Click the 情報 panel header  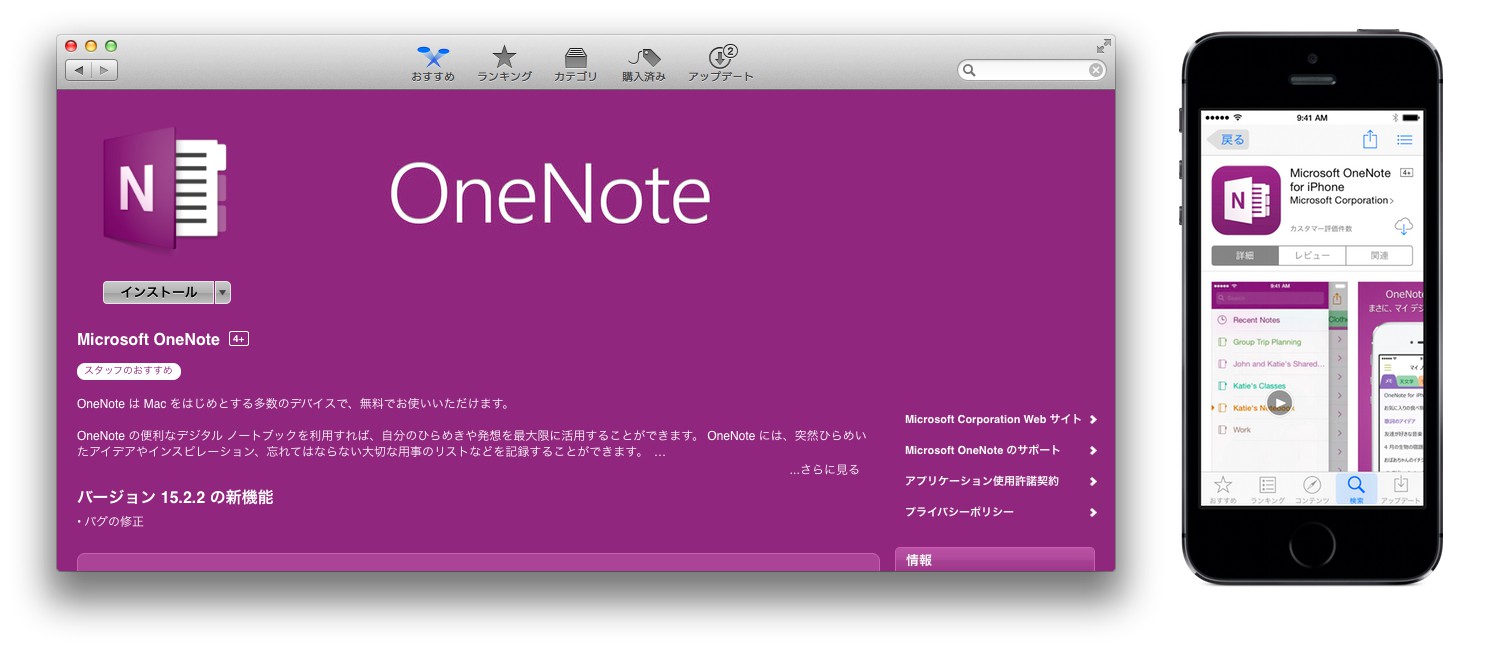coord(995,559)
